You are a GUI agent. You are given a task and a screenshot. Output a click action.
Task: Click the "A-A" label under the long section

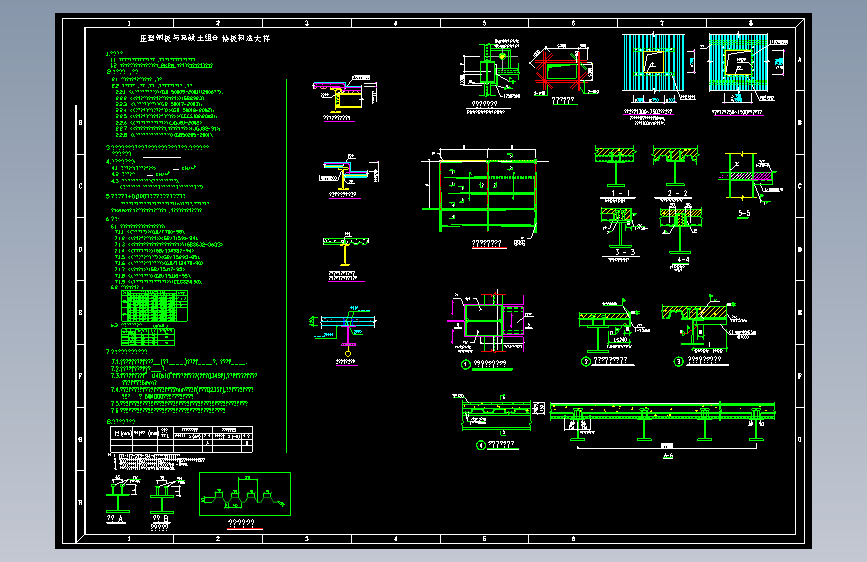pyautogui.click(x=668, y=456)
